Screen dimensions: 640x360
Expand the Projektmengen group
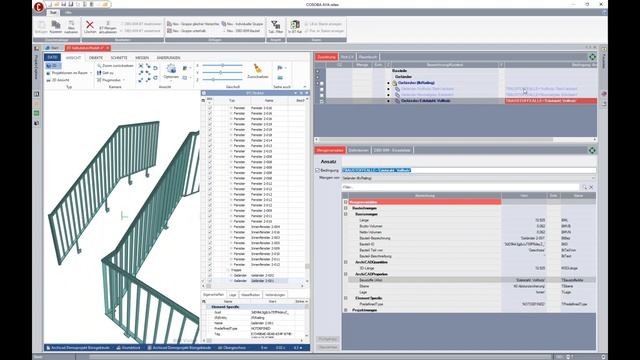pos(346,310)
